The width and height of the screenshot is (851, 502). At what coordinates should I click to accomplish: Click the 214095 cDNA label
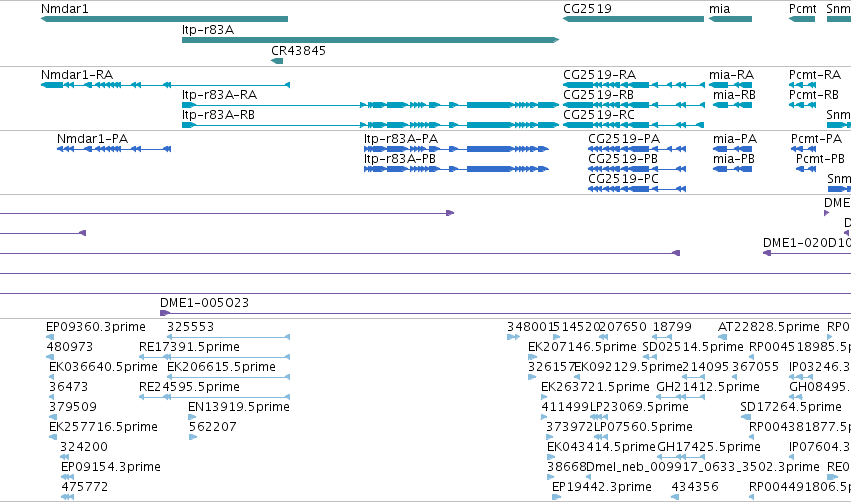pyautogui.click(x=706, y=366)
